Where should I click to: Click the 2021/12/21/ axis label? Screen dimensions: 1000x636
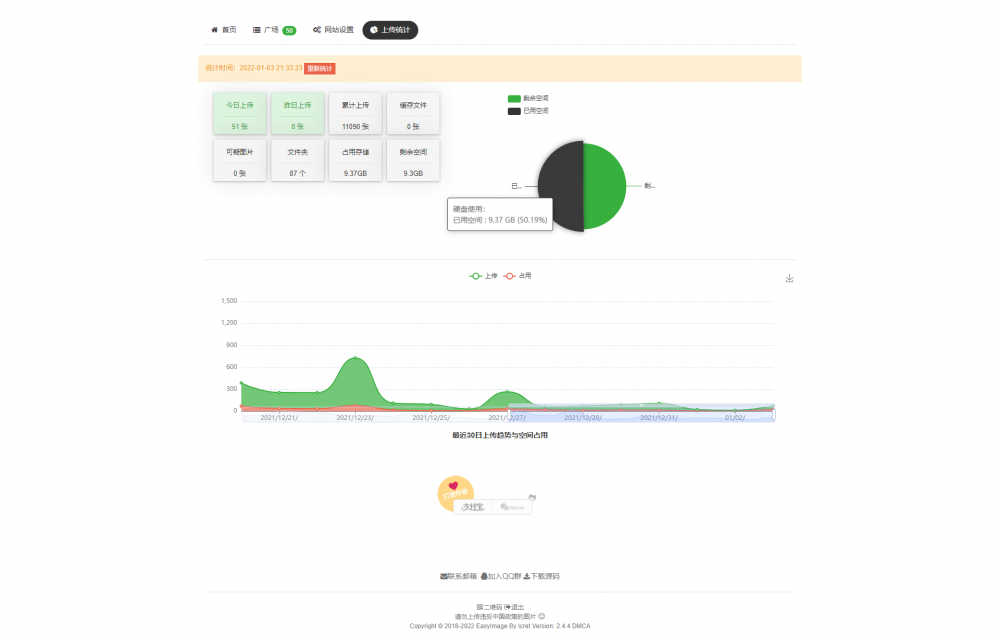coord(279,418)
